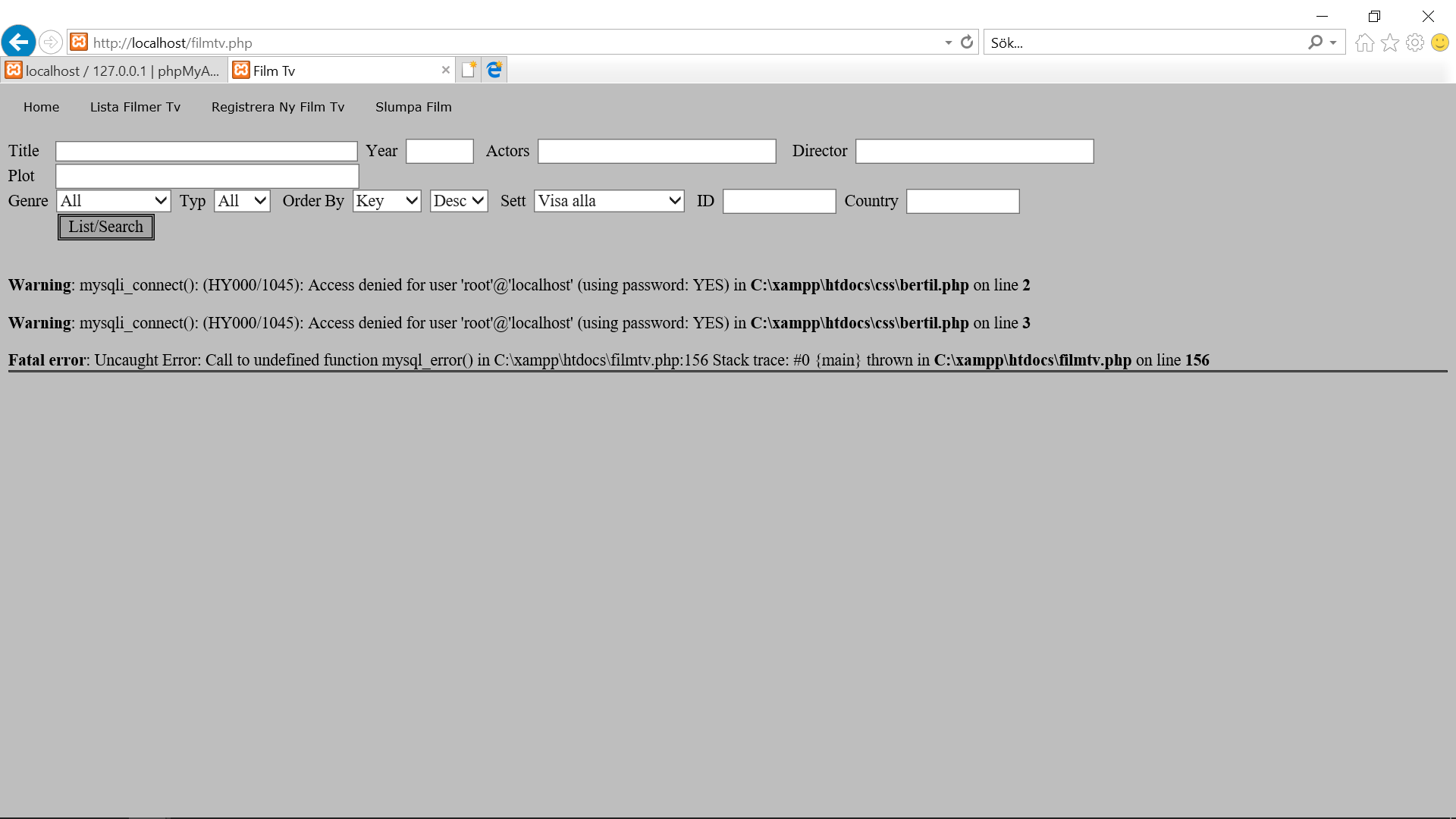Open a new tab button
Screen dimensions: 1456x819
click(469, 70)
